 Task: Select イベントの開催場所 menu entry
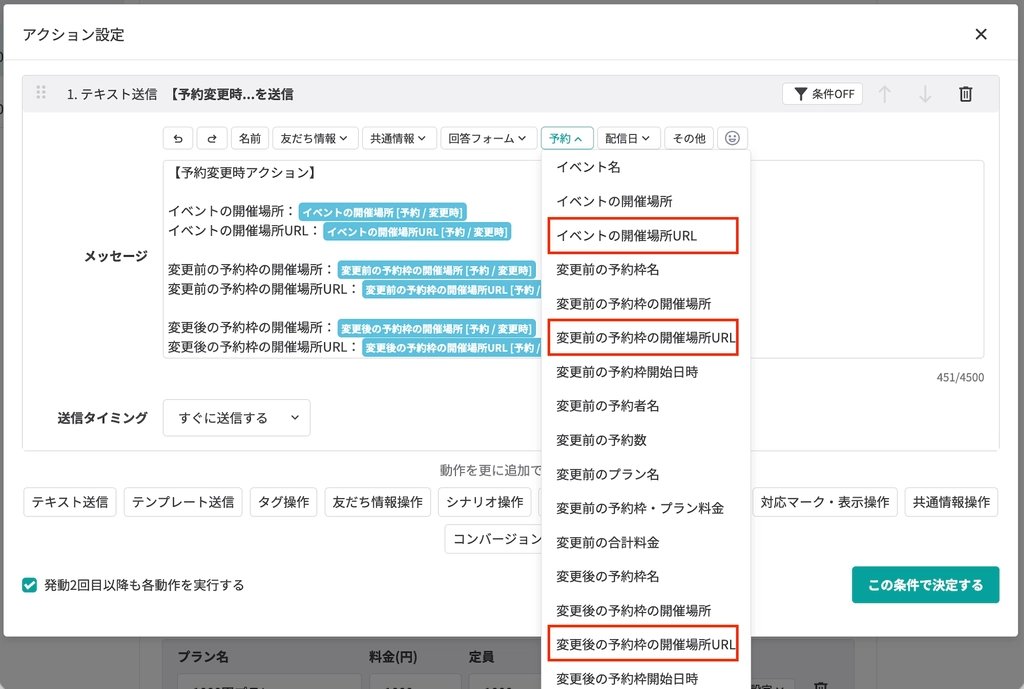[x=646, y=201]
